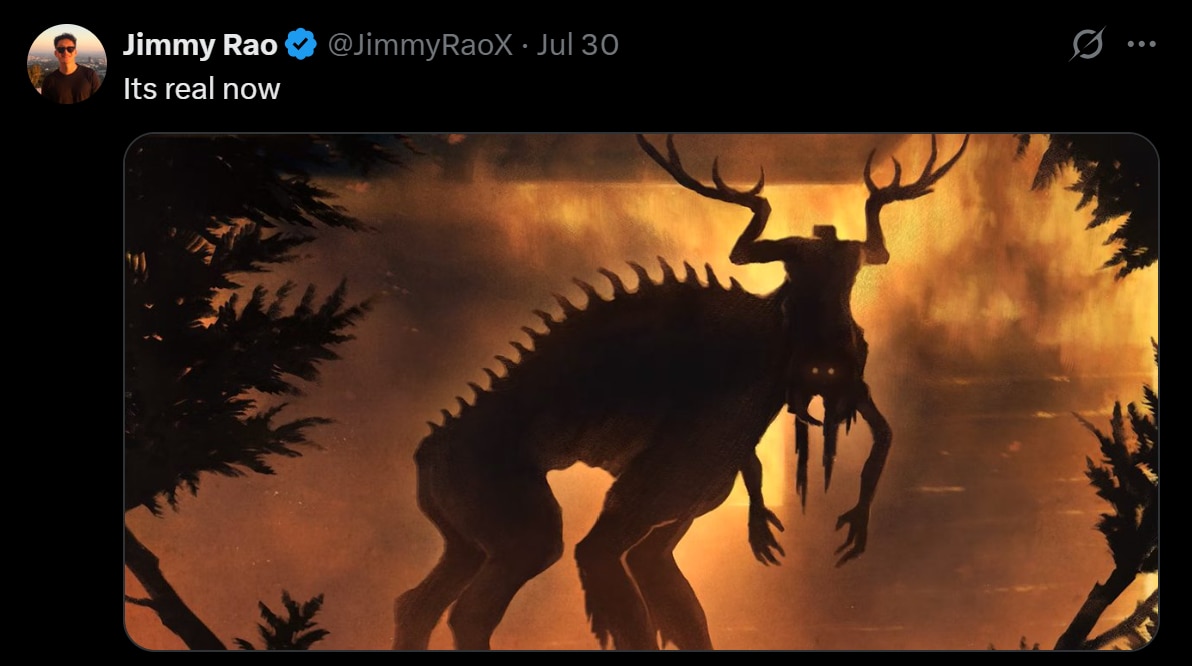Click the Grok explain post icon
This screenshot has width=1192, height=666.
pos(1087,44)
